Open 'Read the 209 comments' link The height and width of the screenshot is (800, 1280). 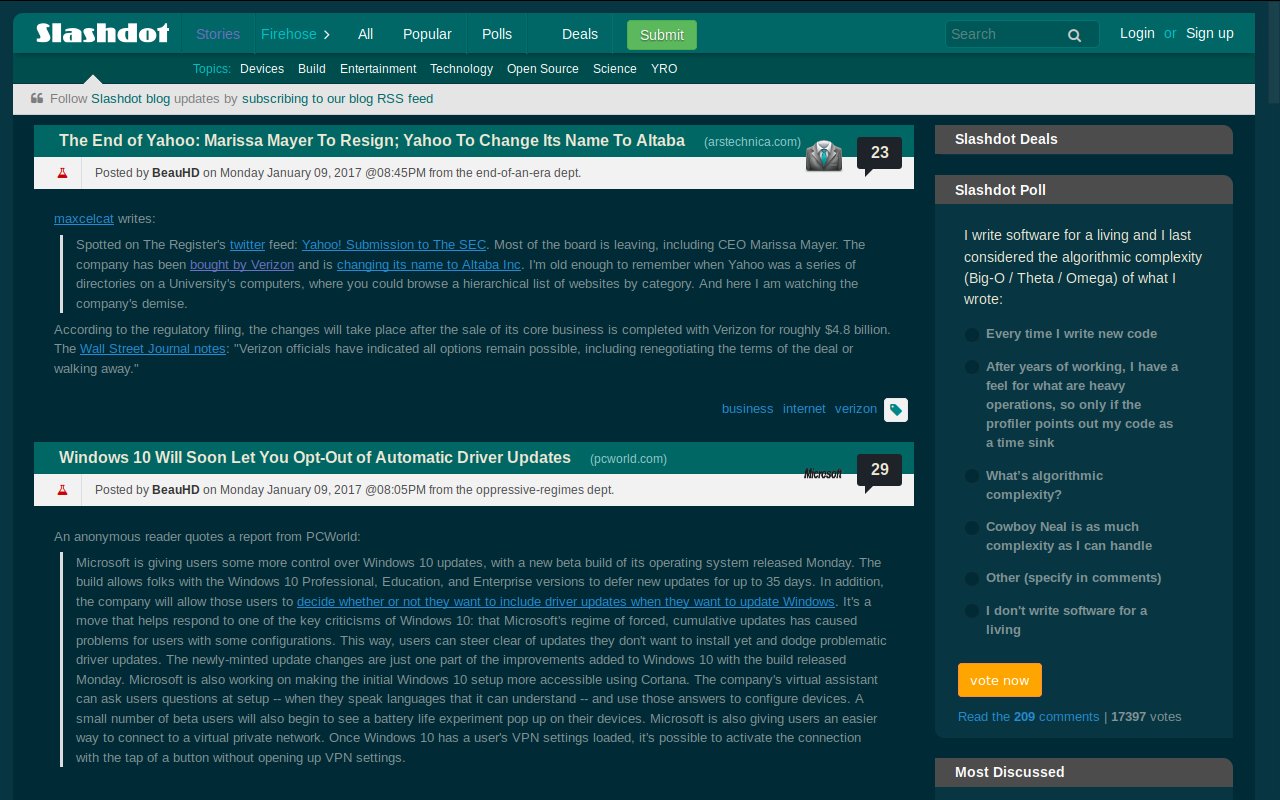pyautogui.click(x=1028, y=716)
